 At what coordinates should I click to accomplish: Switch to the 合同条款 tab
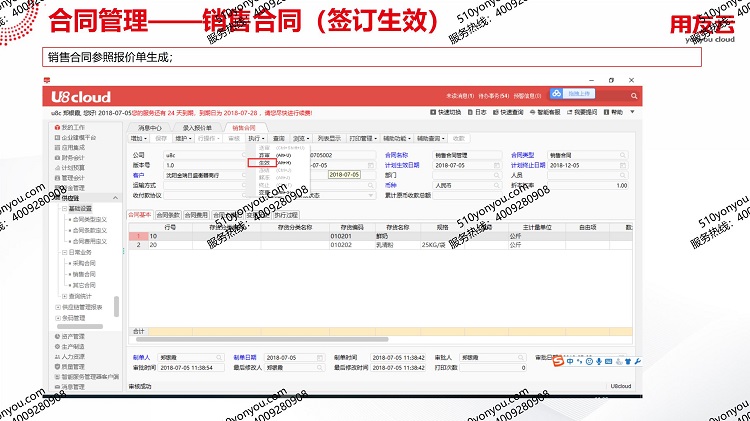pos(167,215)
